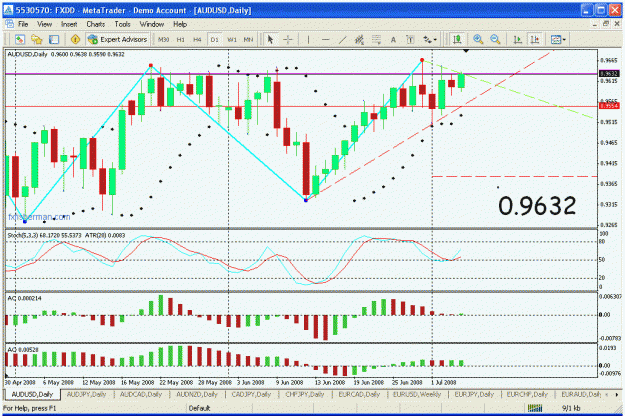Image resolution: width=625 pixels, height=416 pixels.
Task: Enable Expert Advisors button
Action: click(x=118, y=39)
